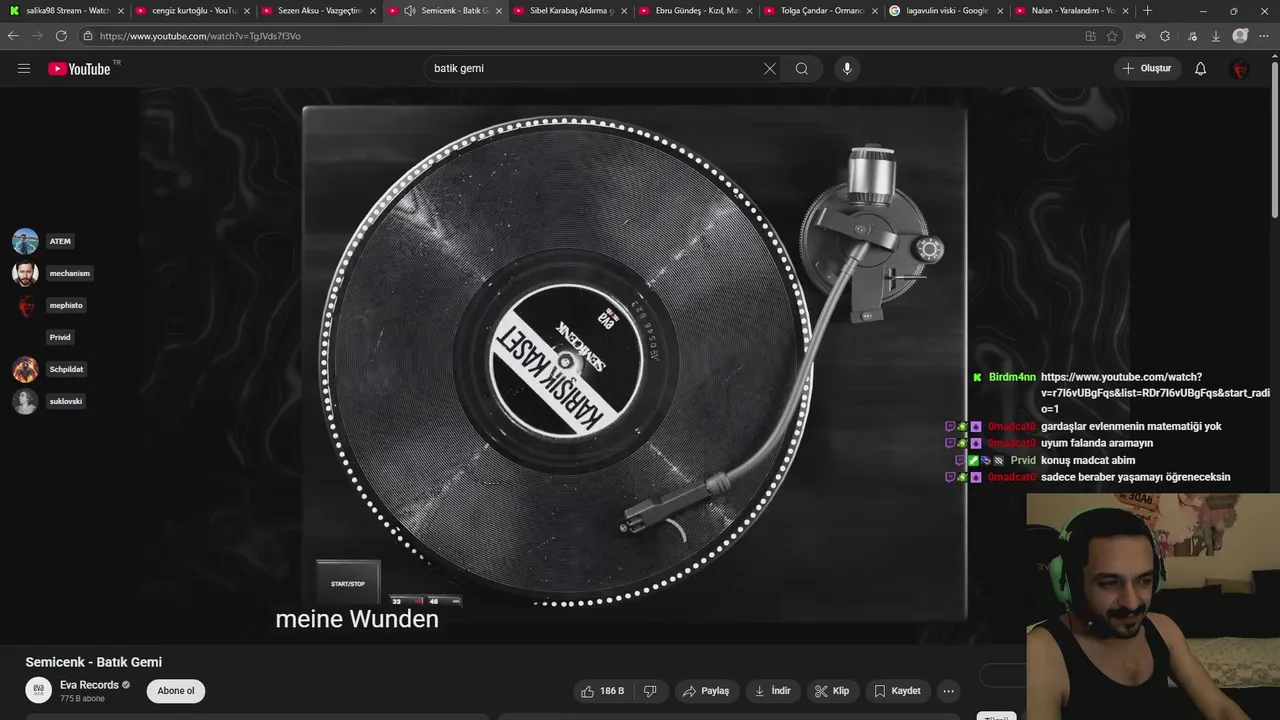Click the Birdm4nn username in chat
Image resolution: width=1280 pixels, height=720 pixels.
click(x=1012, y=377)
